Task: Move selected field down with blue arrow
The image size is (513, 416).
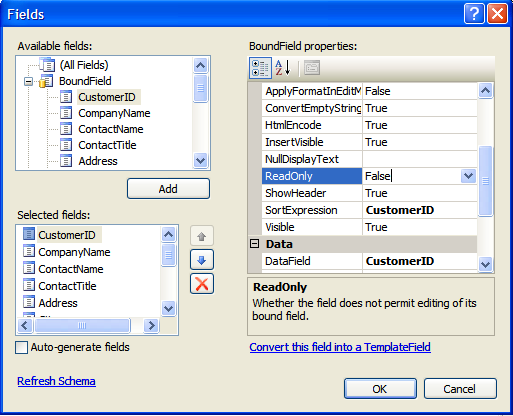Action: (x=202, y=260)
